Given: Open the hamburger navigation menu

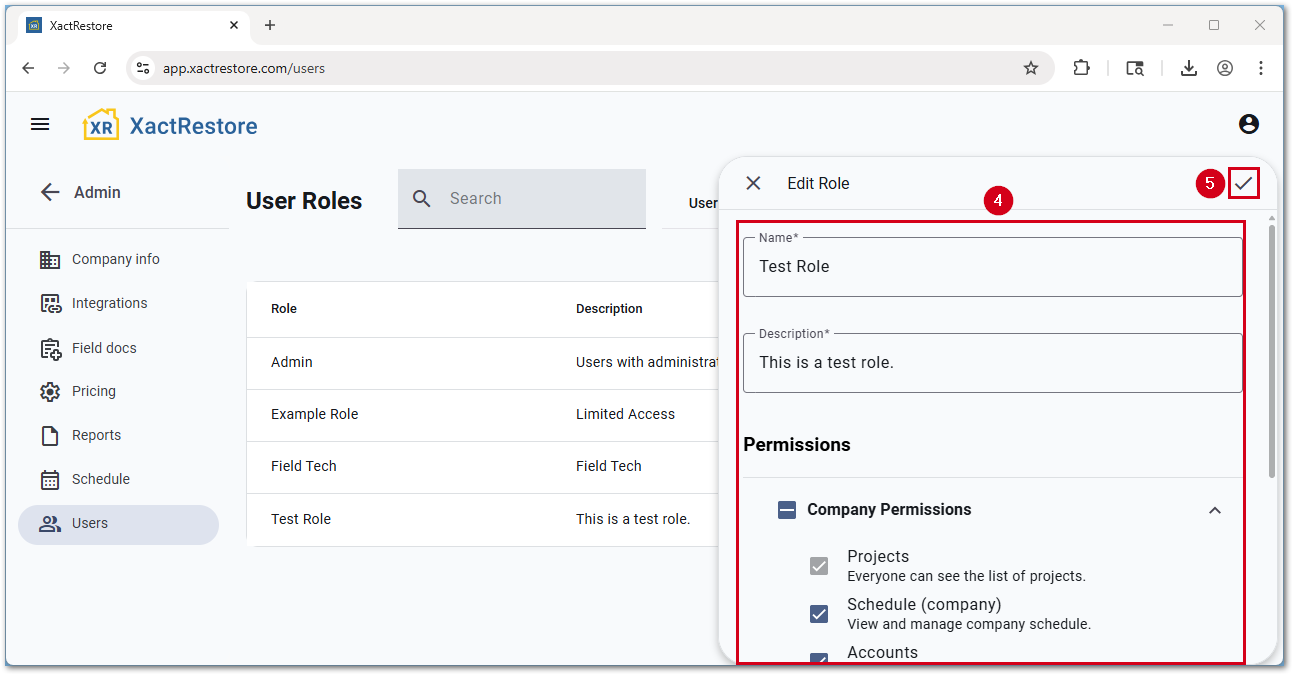Looking at the screenshot, I should pos(40,124).
